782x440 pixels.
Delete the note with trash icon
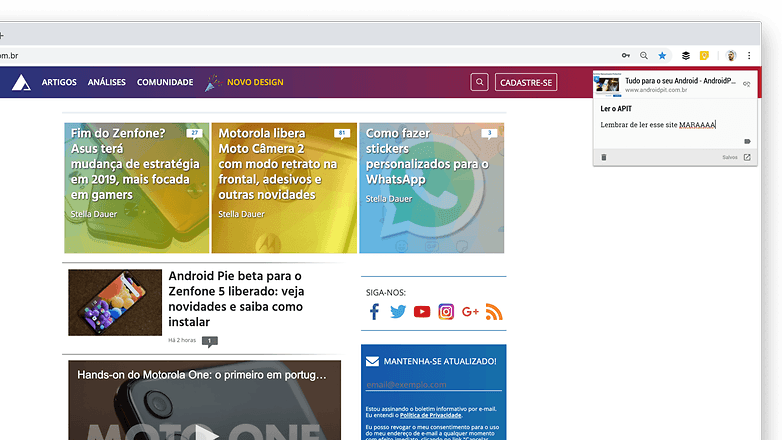pos(603,157)
